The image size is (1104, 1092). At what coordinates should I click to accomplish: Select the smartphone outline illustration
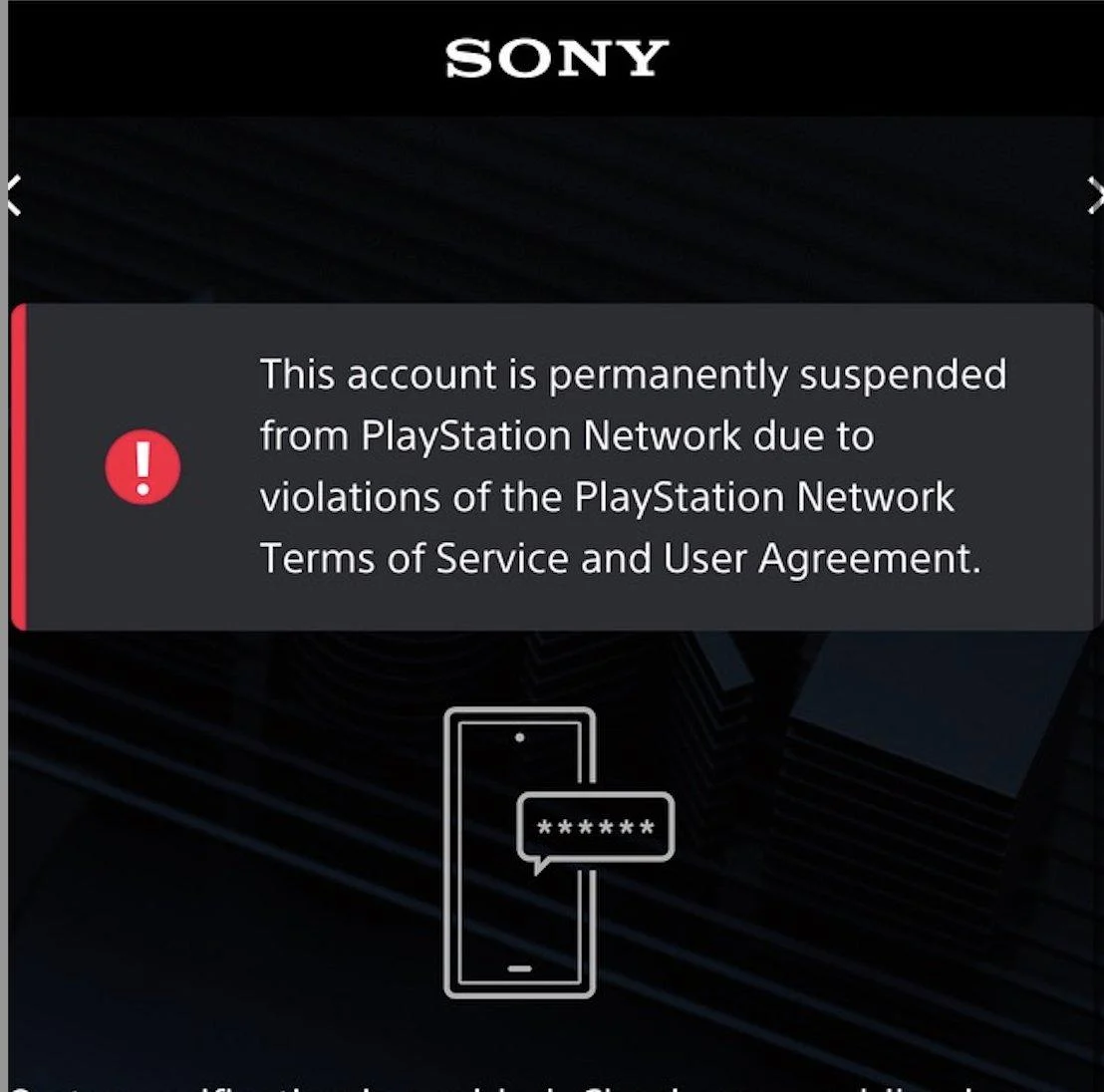click(x=519, y=852)
